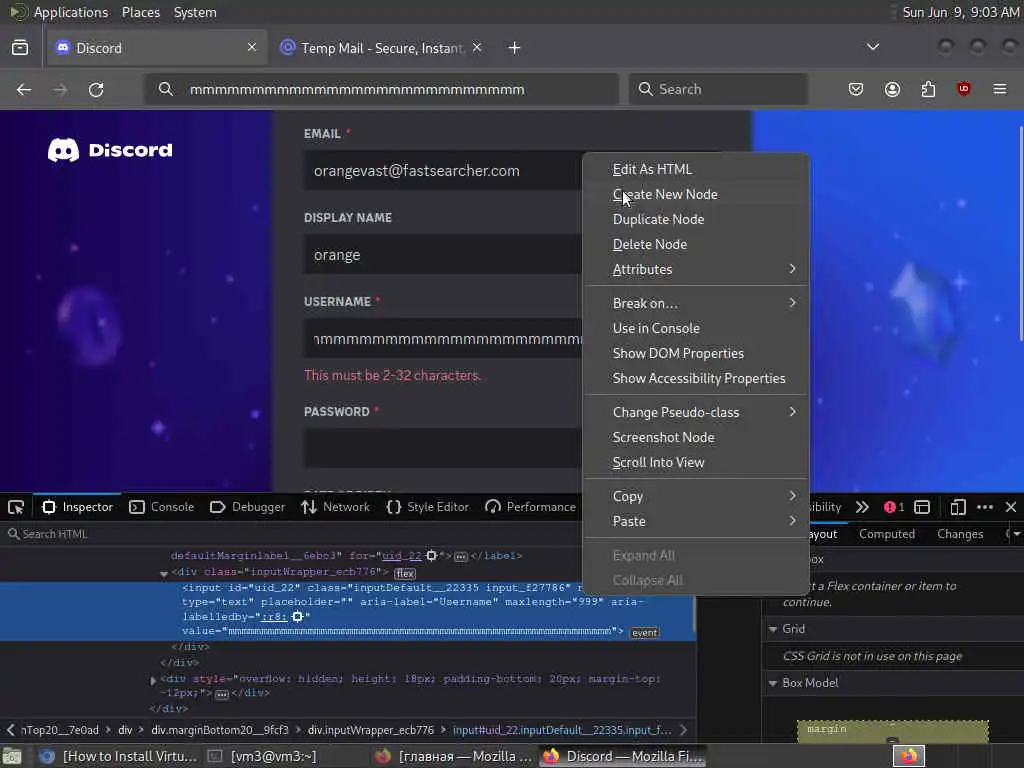The height and width of the screenshot is (768, 1024).
Task: Switch to the Performance tab
Action: tap(530, 507)
